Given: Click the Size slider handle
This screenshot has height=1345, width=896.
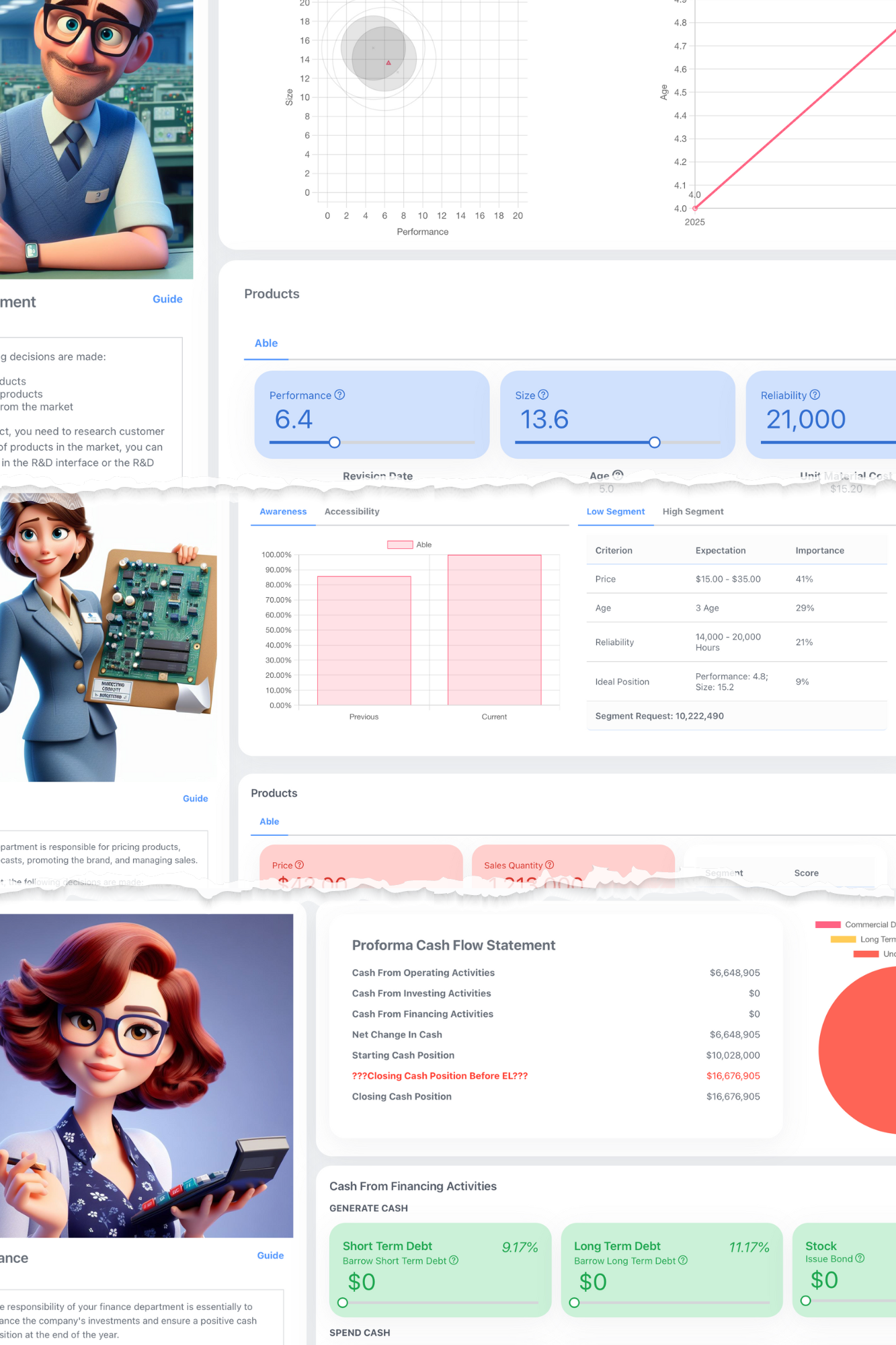Looking at the screenshot, I should pyautogui.click(x=655, y=443).
